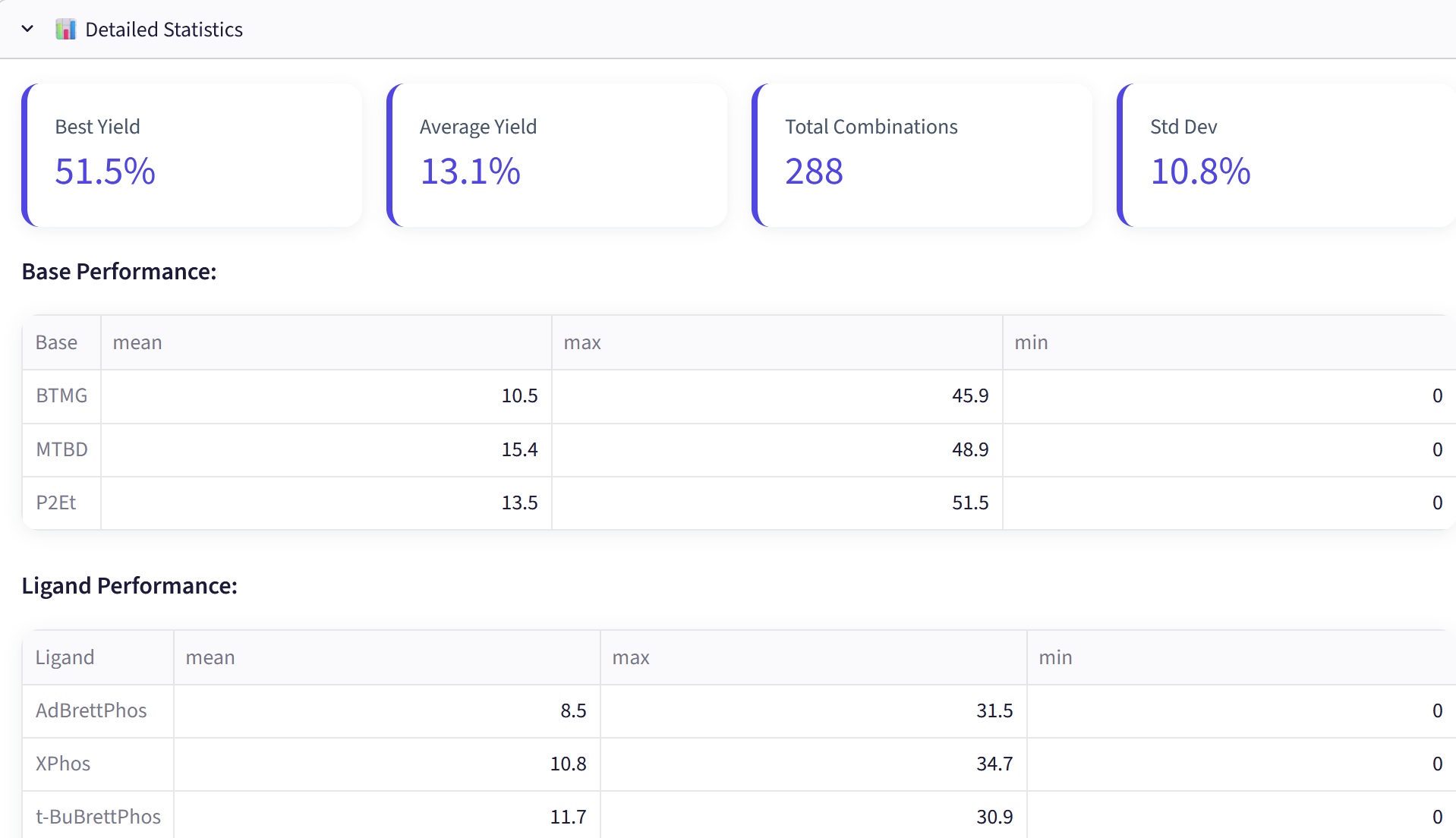Select the XPhos row label
Image resolution: width=1456 pixels, height=838 pixels.
point(63,764)
